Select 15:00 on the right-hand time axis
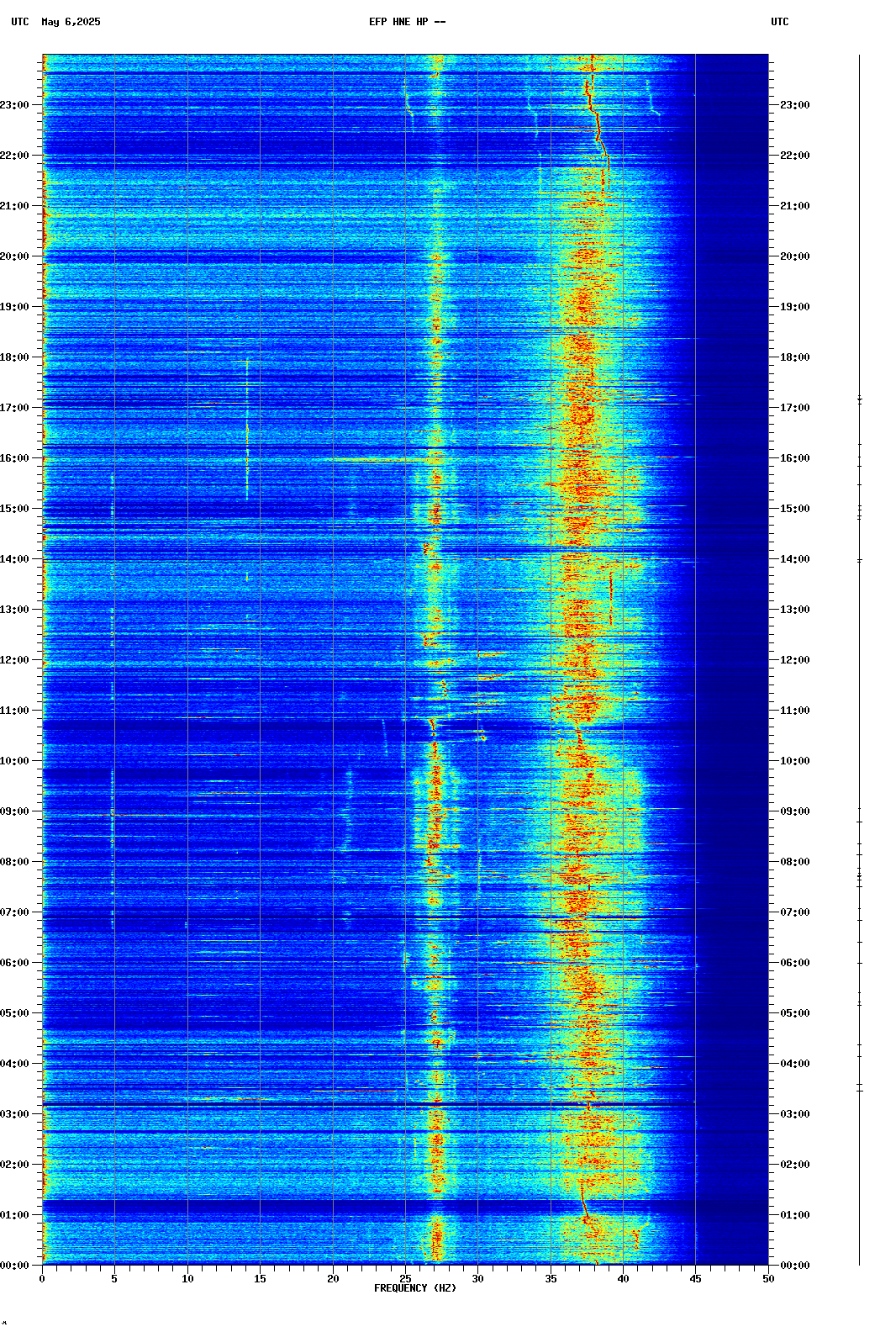 click(795, 509)
